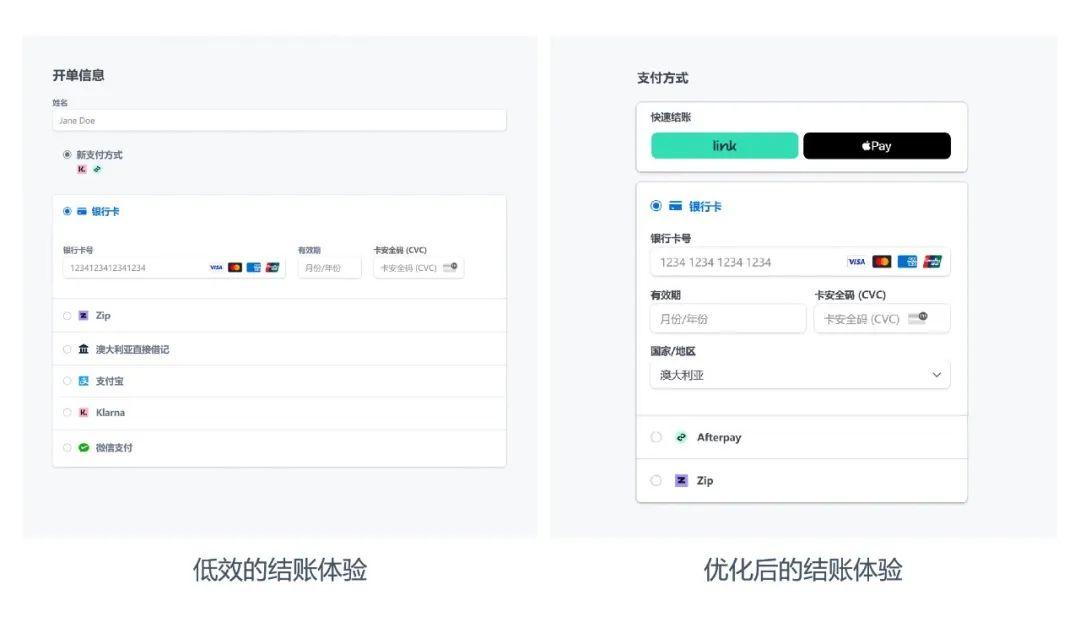Viewport: 1080px width, 617px height.
Task: Click the Alipay icon beside 支付宝
Action: (x=83, y=380)
